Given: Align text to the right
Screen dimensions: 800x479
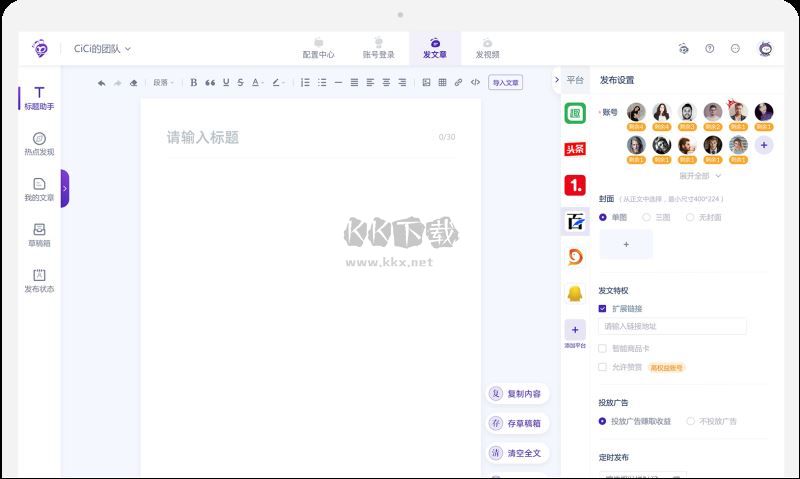Looking at the screenshot, I should click(403, 82).
